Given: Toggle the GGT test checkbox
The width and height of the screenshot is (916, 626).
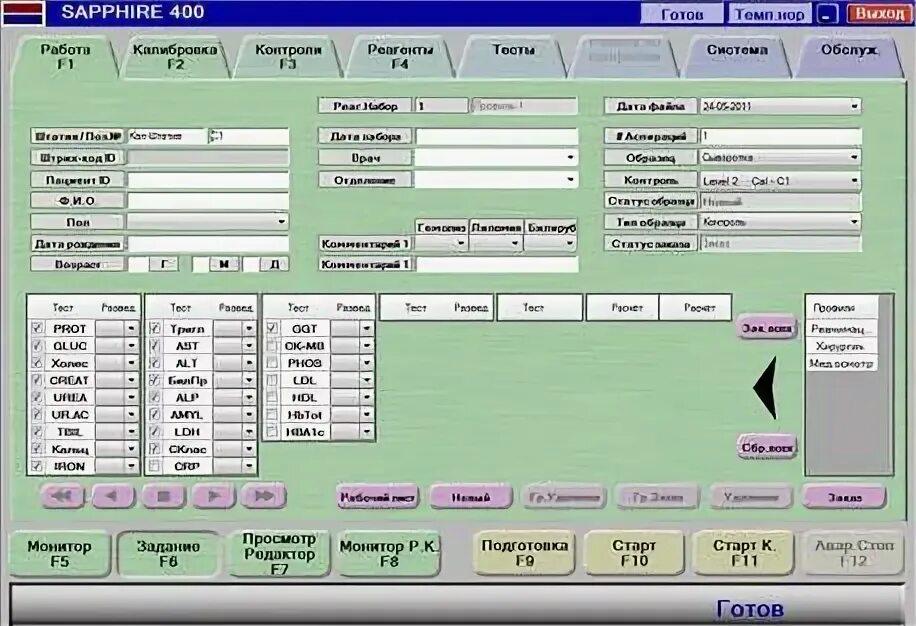Looking at the screenshot, I should pos(272,328).
